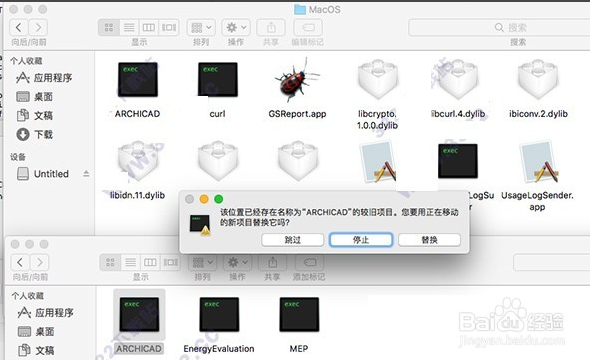The width and height of the screenshot is (590, 360).
Task: Switch lower window to icon view
Action: coord(110,262)
